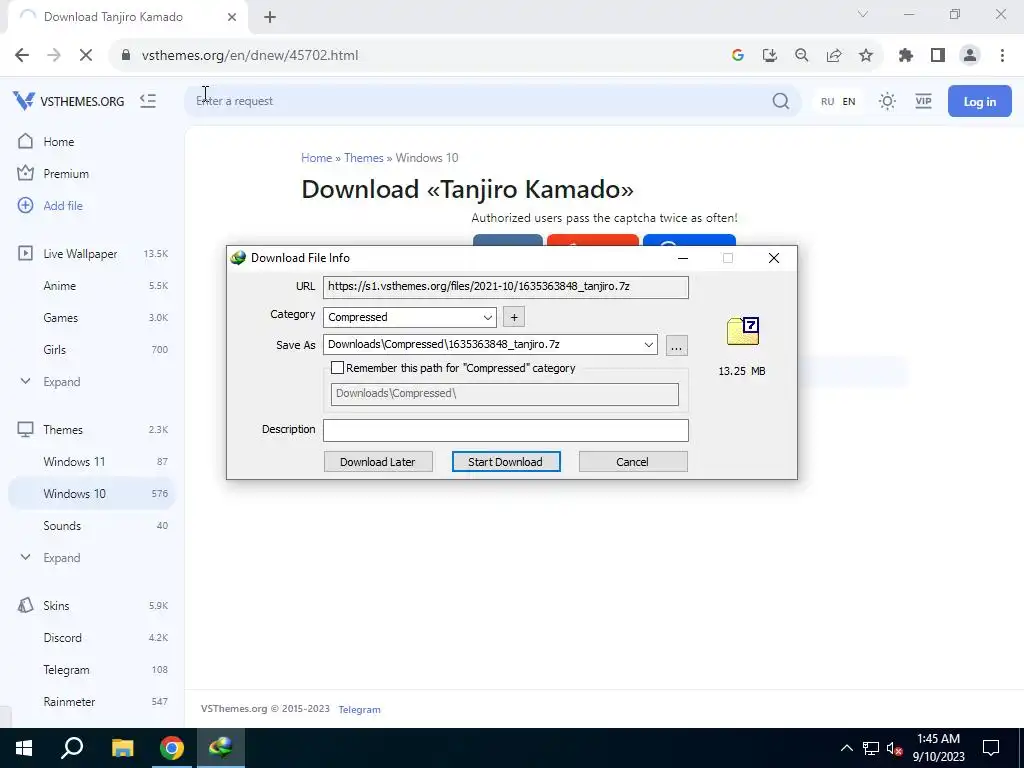1024x768 pixels.
Task: Open the Windows Start menu
Action: coord(24,748)
